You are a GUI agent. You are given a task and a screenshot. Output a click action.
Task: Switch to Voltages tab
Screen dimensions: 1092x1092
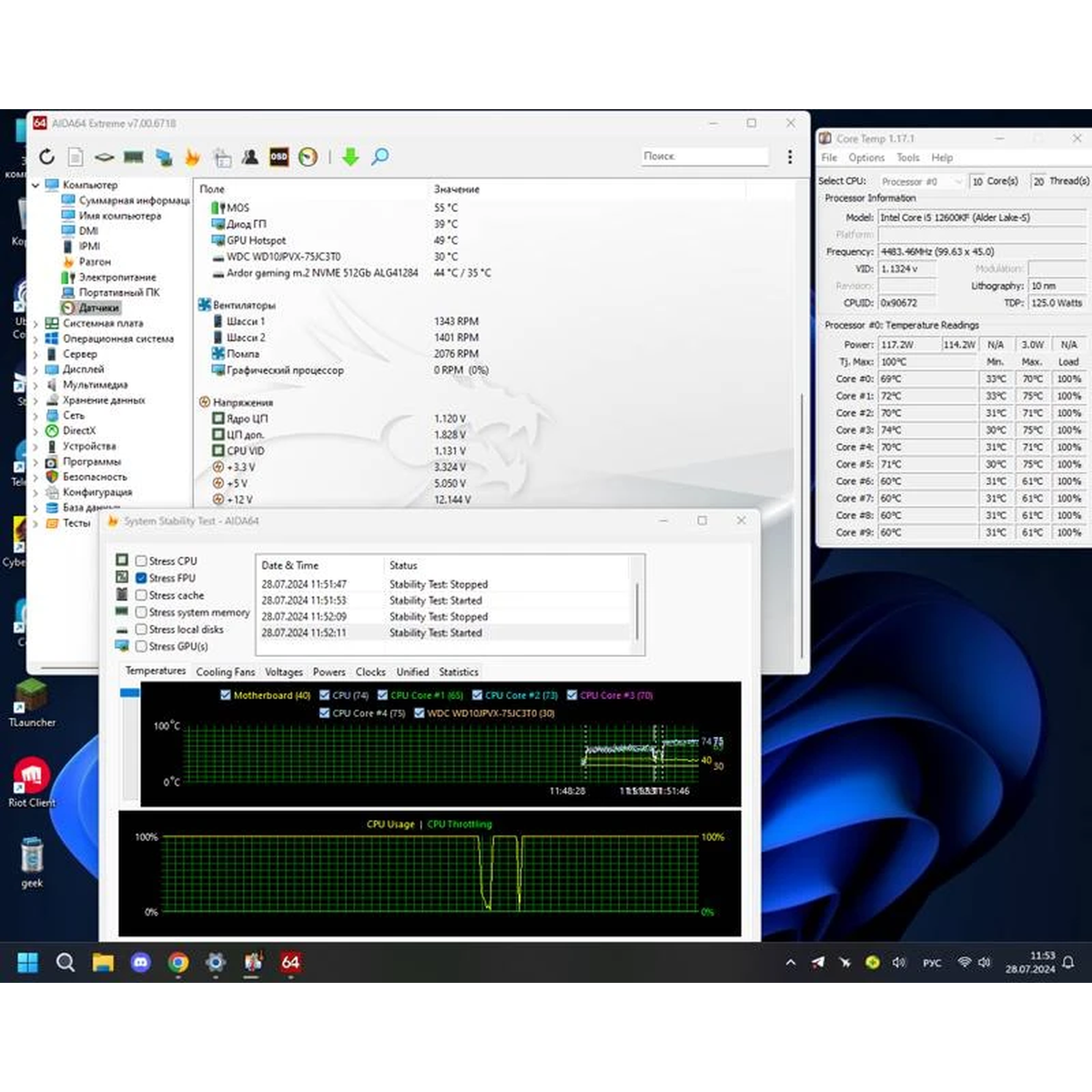284,672
